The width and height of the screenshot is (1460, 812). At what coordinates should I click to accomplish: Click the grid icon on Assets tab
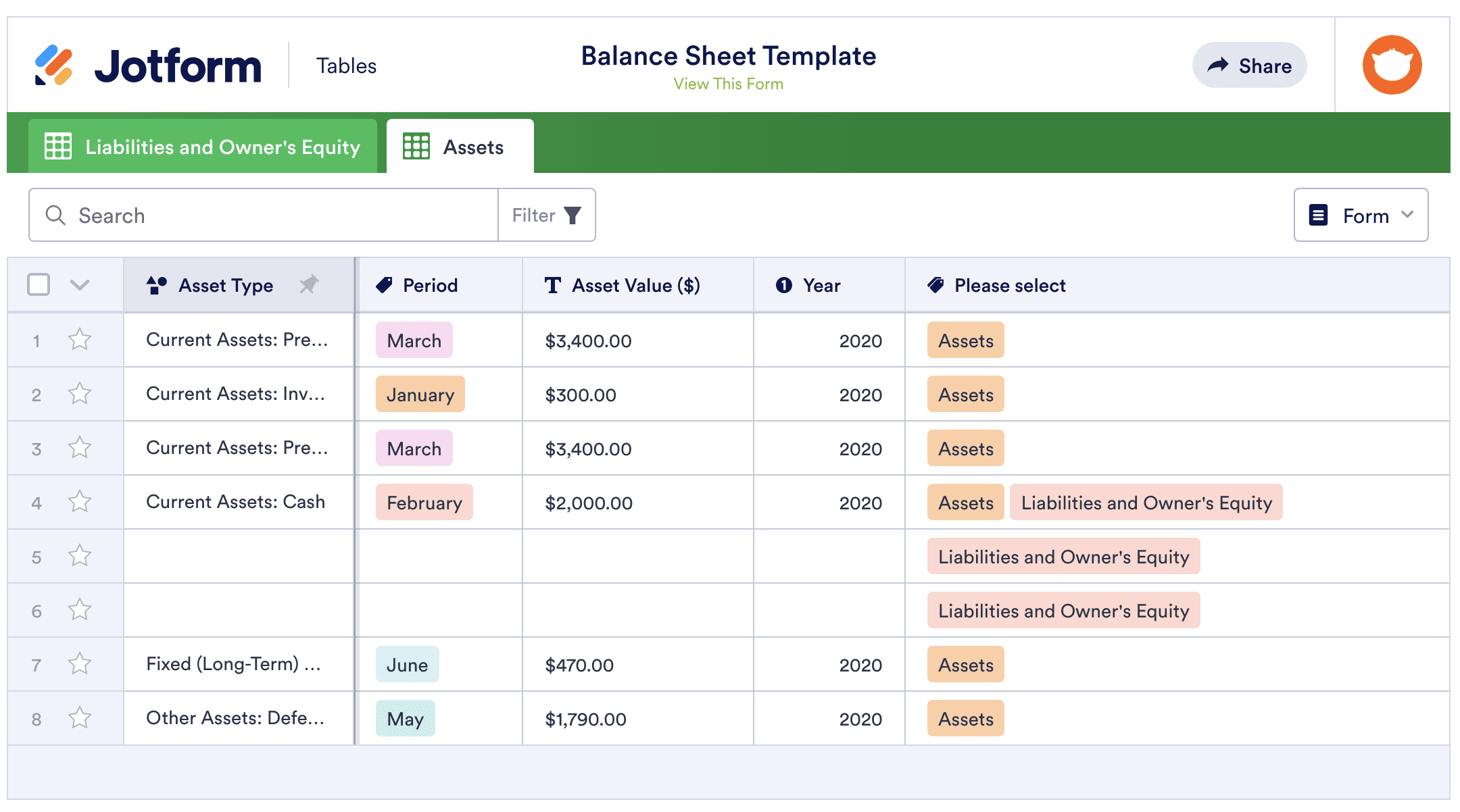[416, 146]
